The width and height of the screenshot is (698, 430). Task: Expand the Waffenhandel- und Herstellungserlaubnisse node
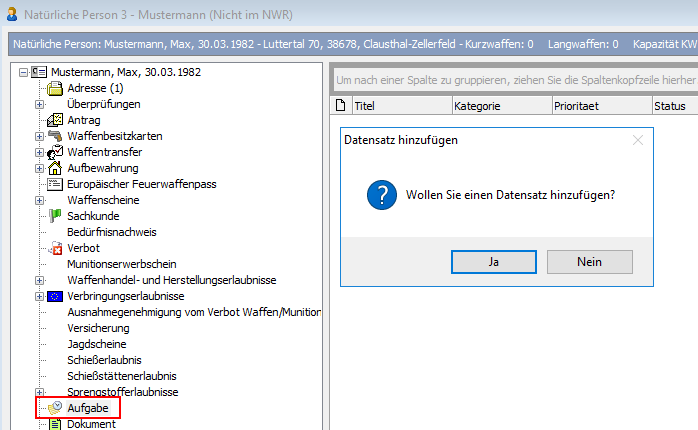pyautogui.click(x=40, y=280)
